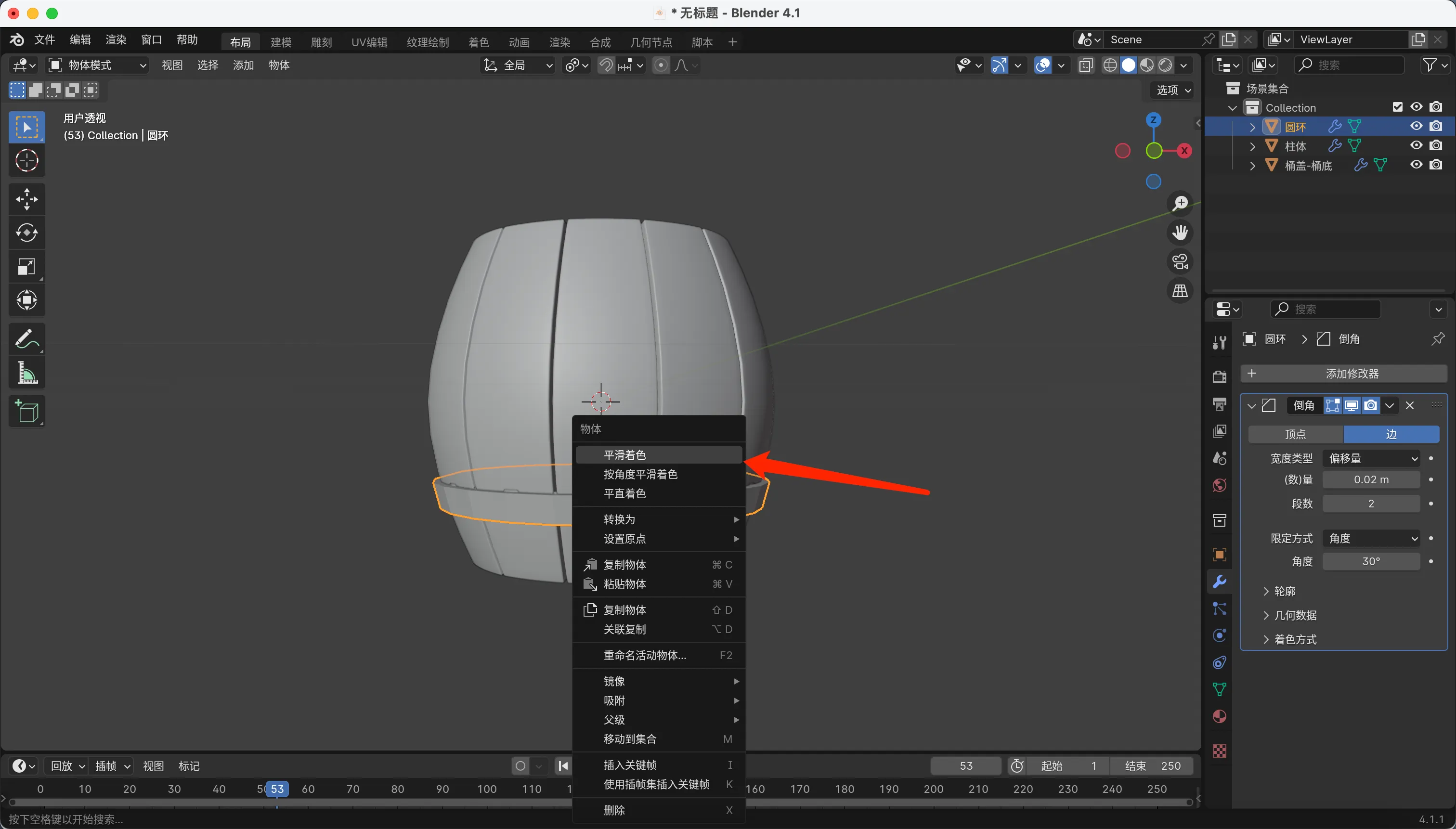Toggle camera view icon in viewport

pos(1180,262)
